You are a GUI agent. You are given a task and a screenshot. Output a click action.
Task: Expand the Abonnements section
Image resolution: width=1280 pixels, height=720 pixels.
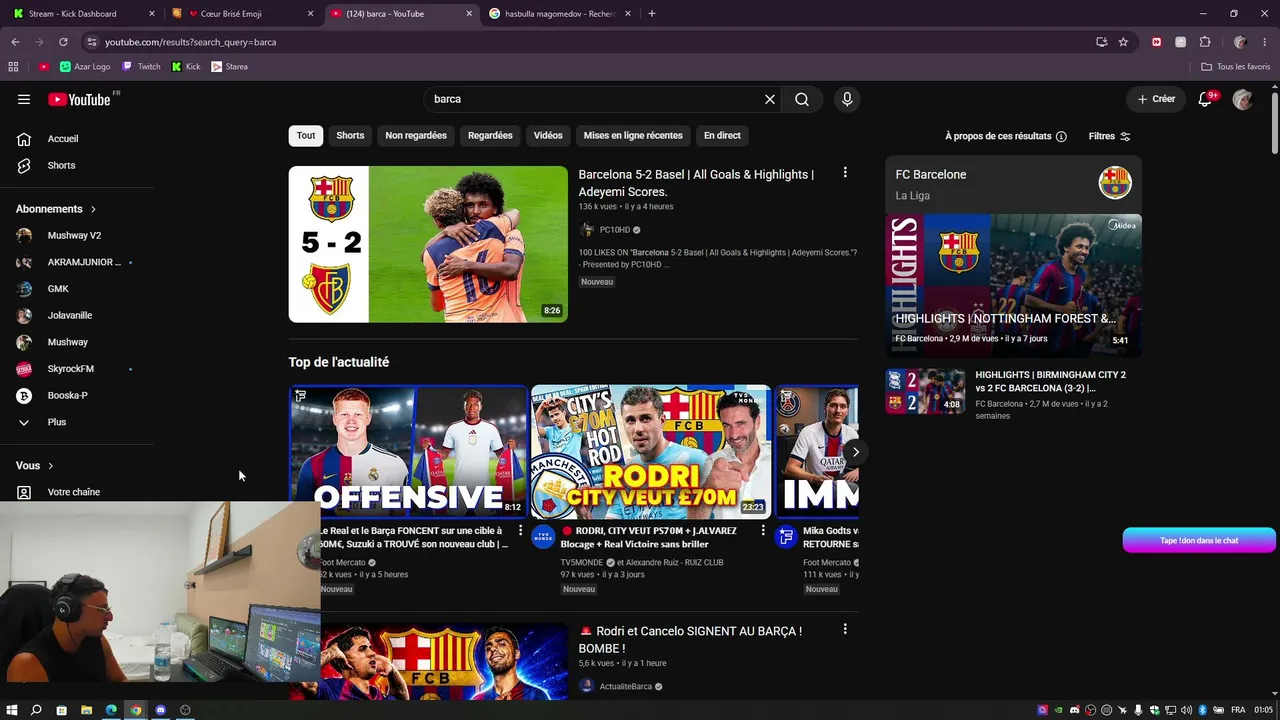coord(56,209)
